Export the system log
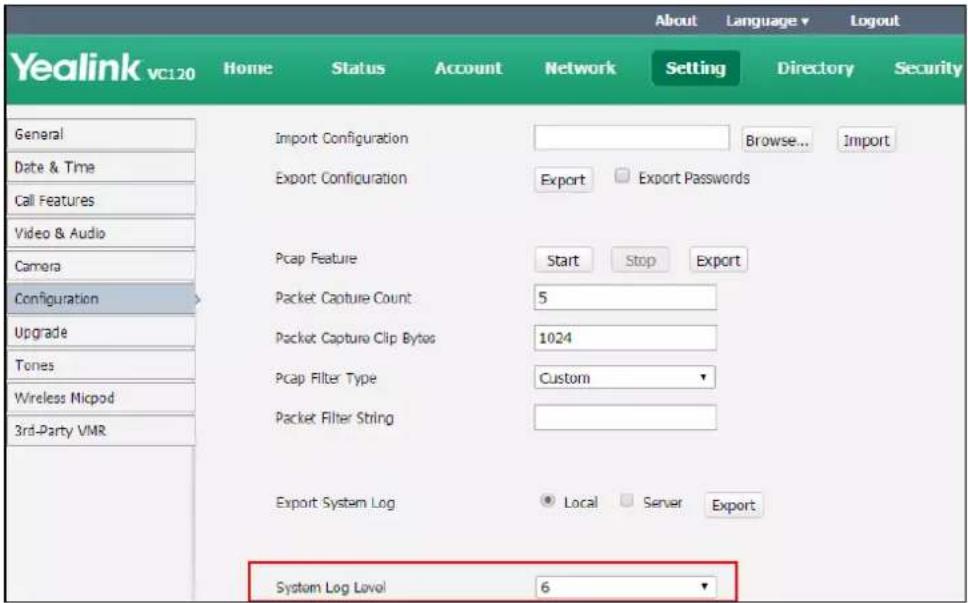Viewport: 968px width, 603px height. click(733, 505)
